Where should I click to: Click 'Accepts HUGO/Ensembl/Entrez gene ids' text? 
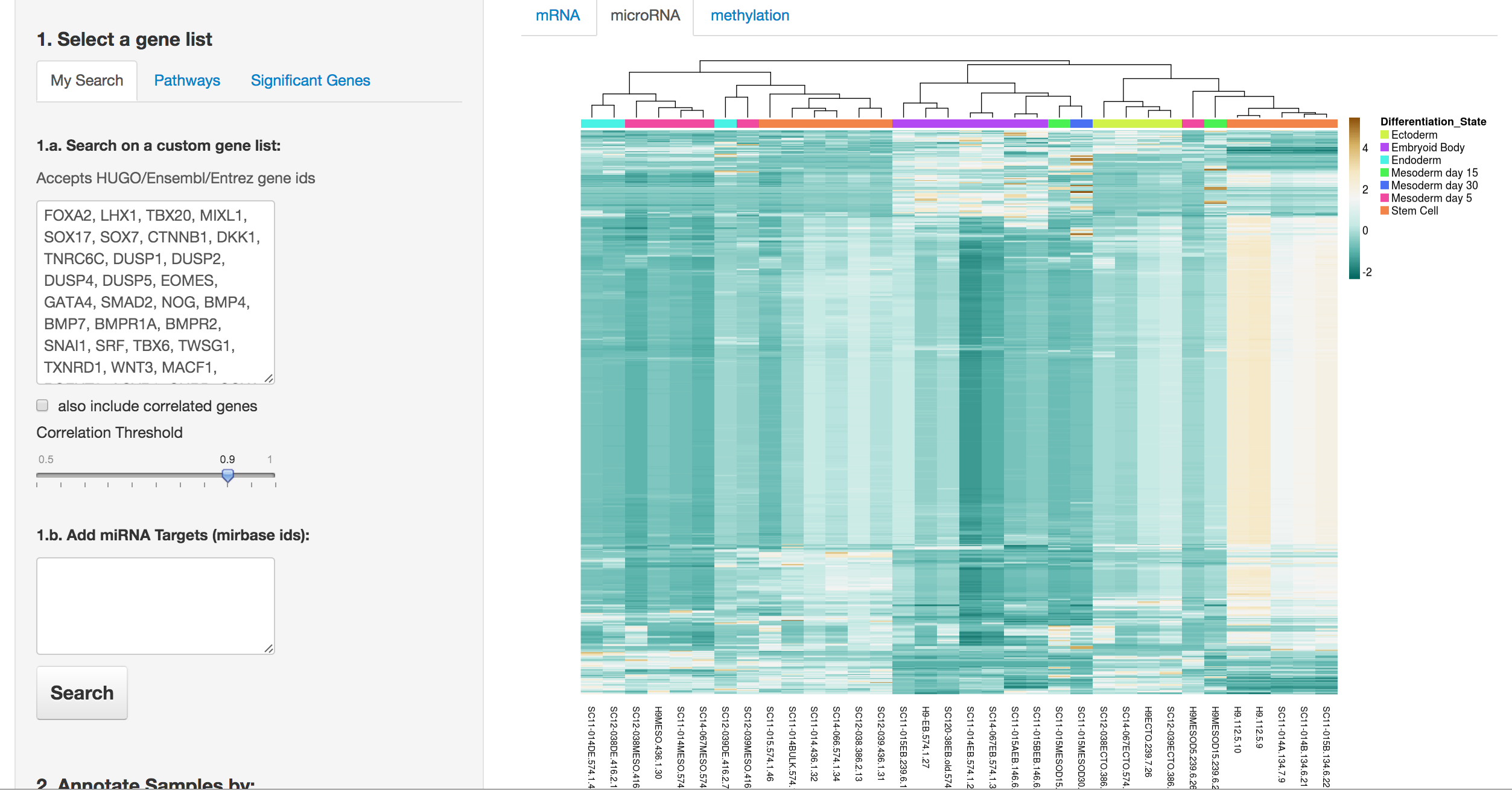click(176, 179)
